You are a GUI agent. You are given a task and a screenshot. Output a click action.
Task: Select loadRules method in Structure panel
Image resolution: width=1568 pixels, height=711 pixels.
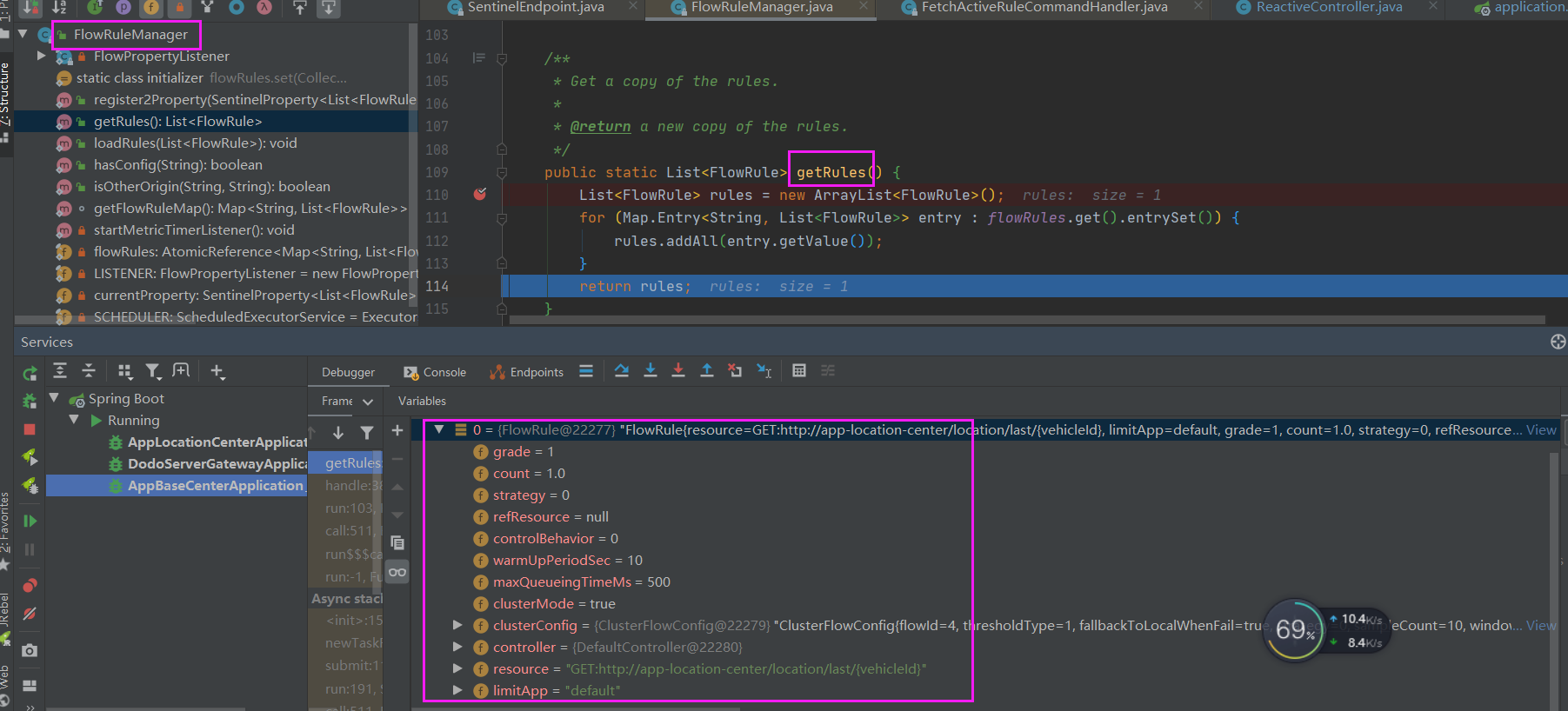click(195, 143)
